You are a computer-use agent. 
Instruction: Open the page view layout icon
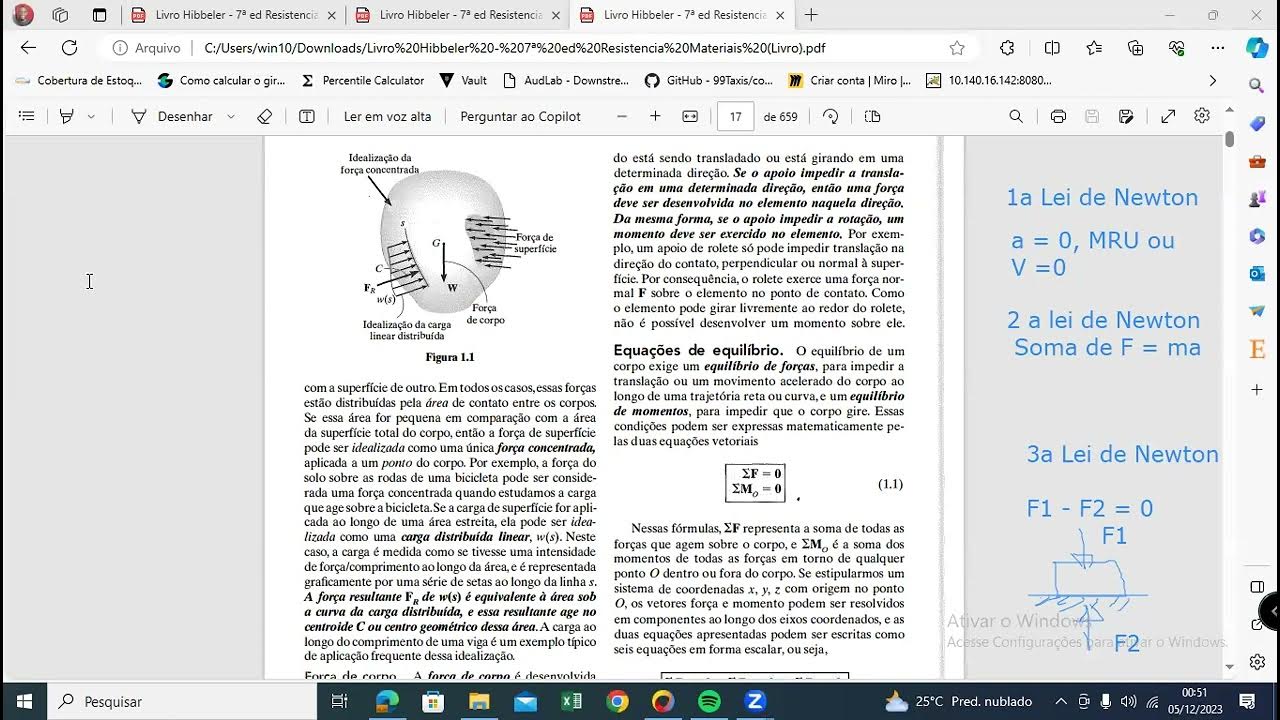click(871, 116)
